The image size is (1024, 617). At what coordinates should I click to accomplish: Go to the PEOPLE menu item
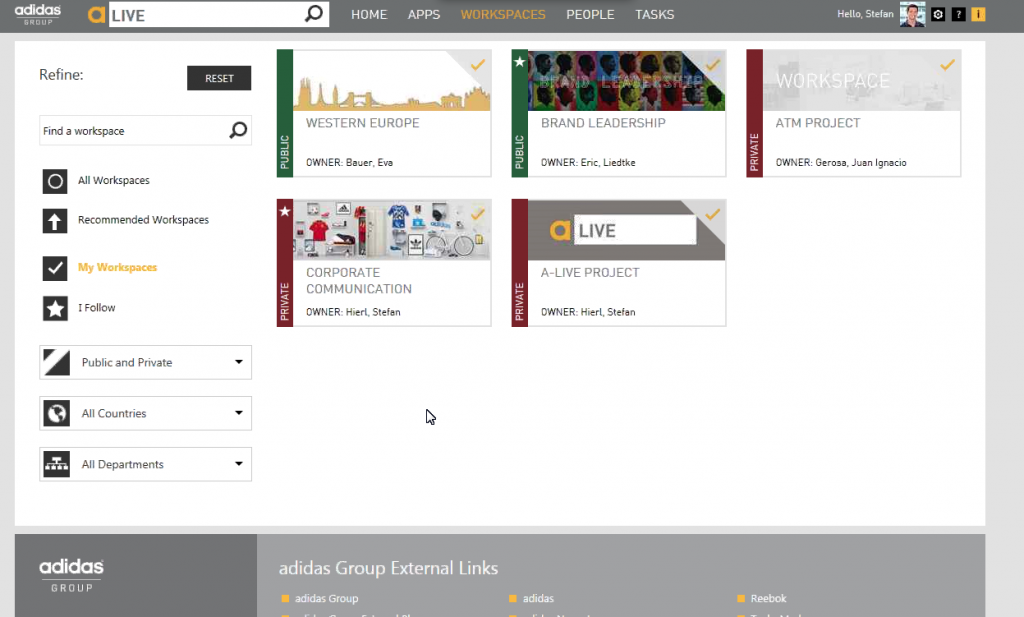click(x=590, y=15)
